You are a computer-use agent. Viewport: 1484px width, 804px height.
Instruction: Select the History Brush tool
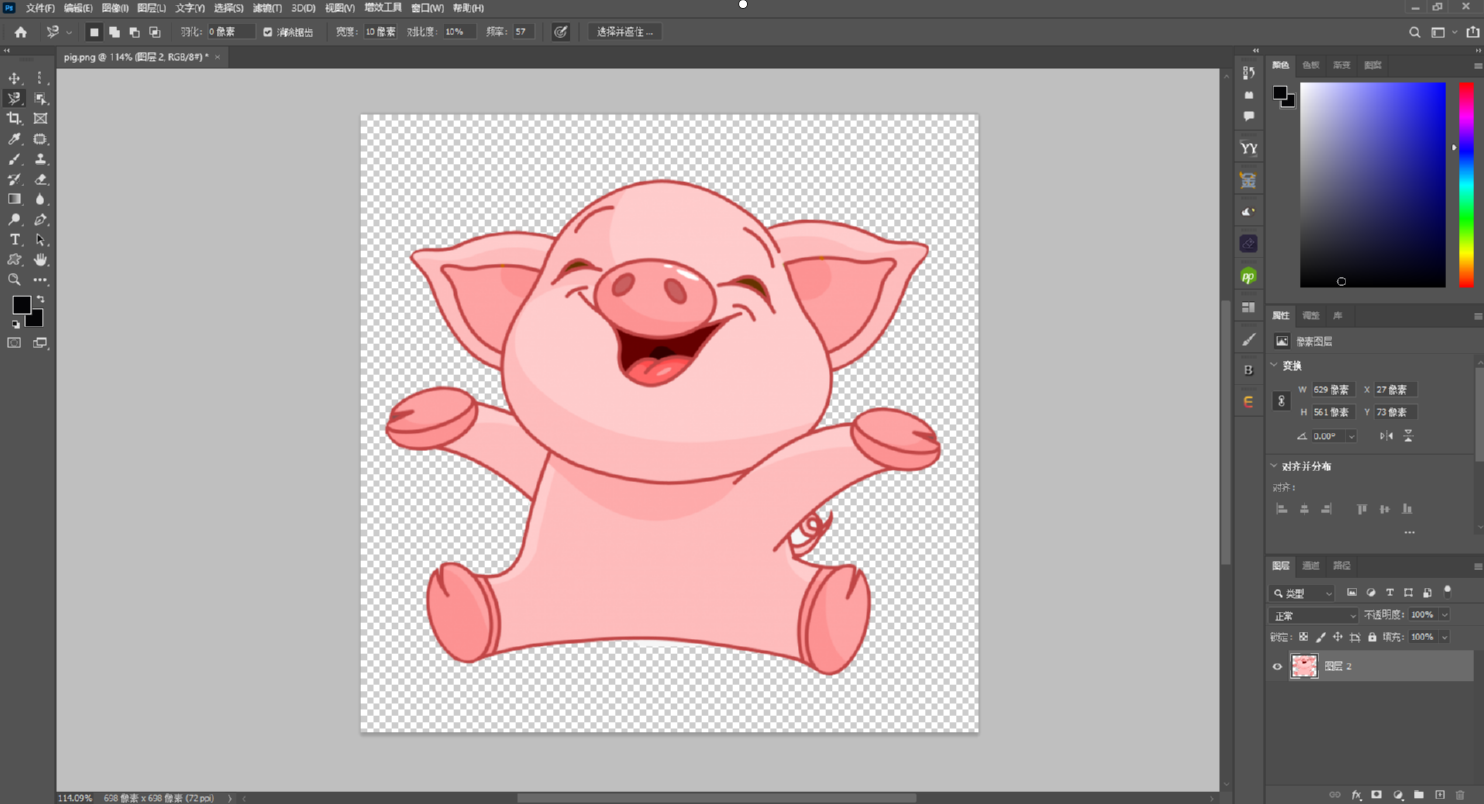[x=14, y=179]
